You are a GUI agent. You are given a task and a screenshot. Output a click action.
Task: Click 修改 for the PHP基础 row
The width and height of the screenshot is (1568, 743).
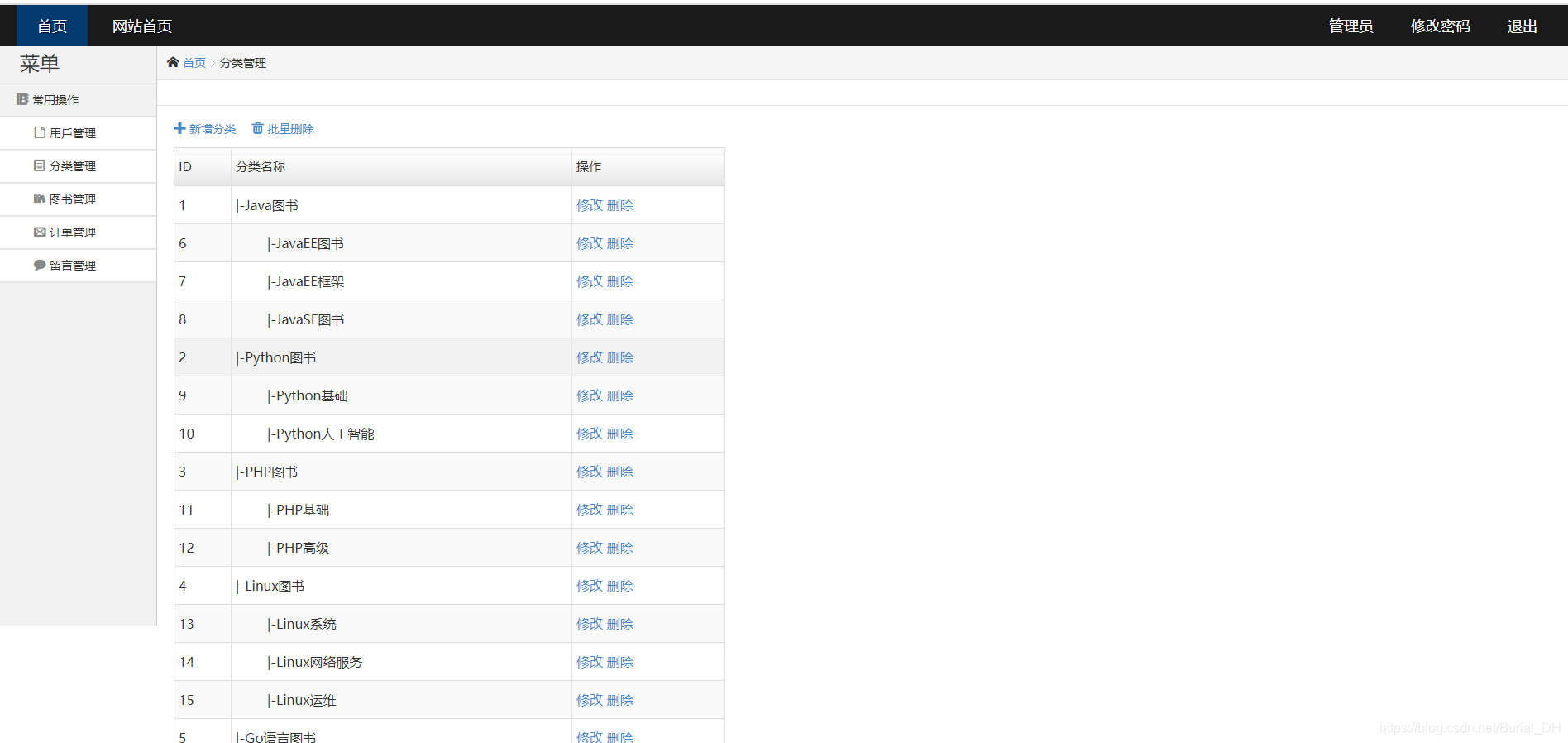point(590,510)
